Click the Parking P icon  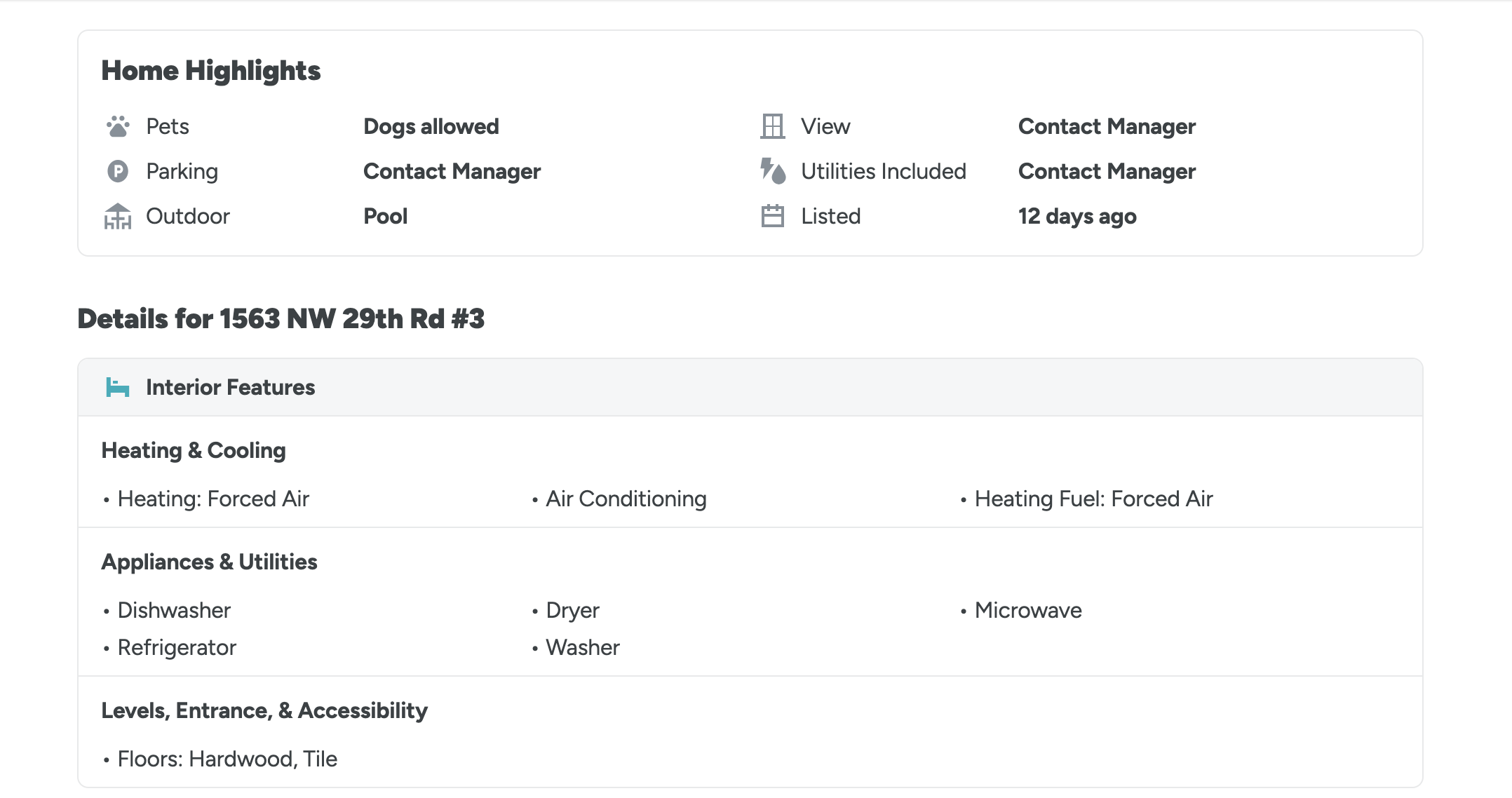pyautogui.click(x=118, y=171)
